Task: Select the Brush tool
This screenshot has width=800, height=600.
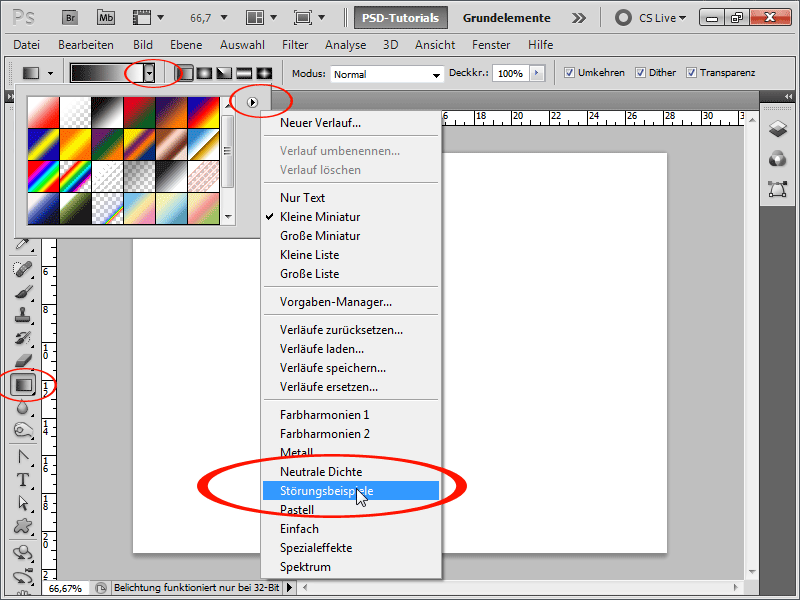Action: 22,292
